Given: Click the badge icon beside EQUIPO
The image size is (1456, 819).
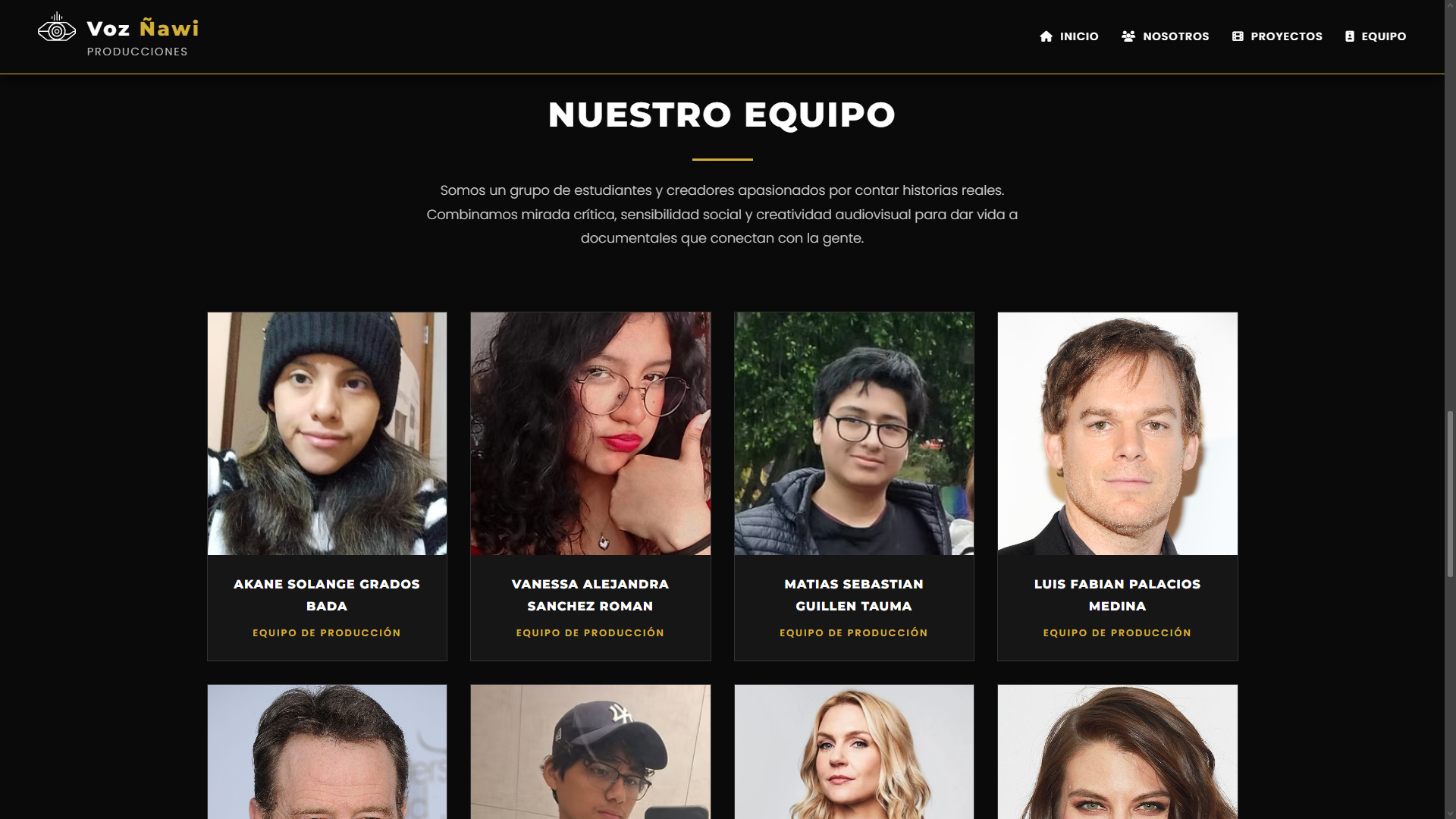Looking at the screenshot, I should click(x=1350, y=36).
